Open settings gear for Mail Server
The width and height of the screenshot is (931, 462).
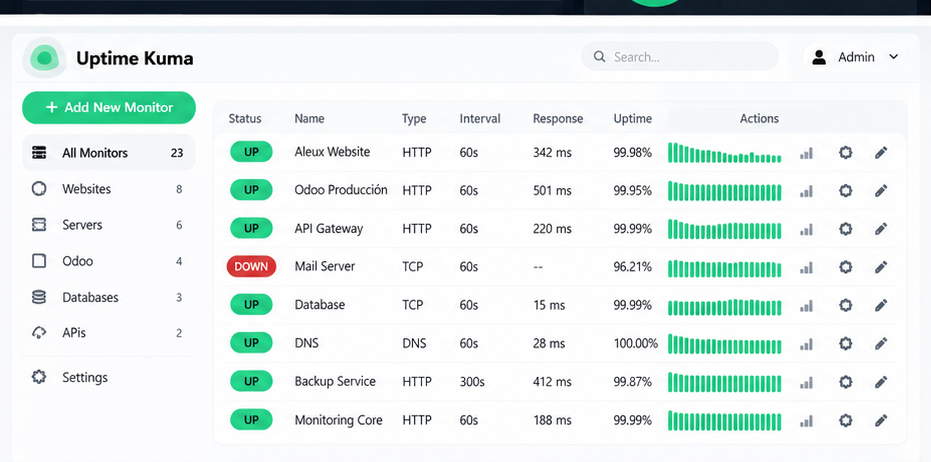pos(846,267)
